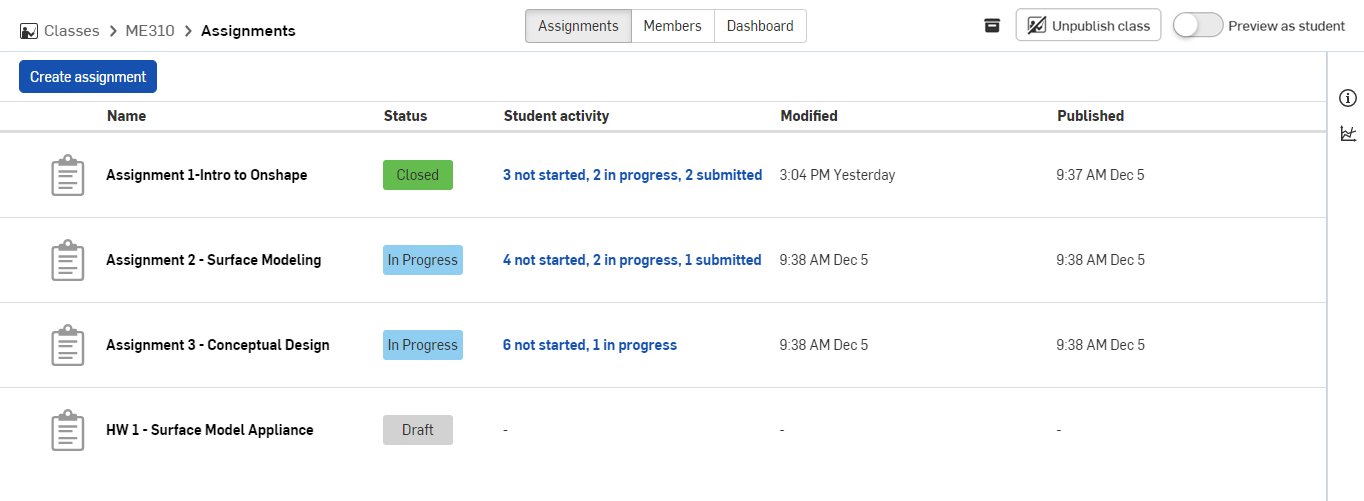Click the Unpublish class button

[1088, 26]
